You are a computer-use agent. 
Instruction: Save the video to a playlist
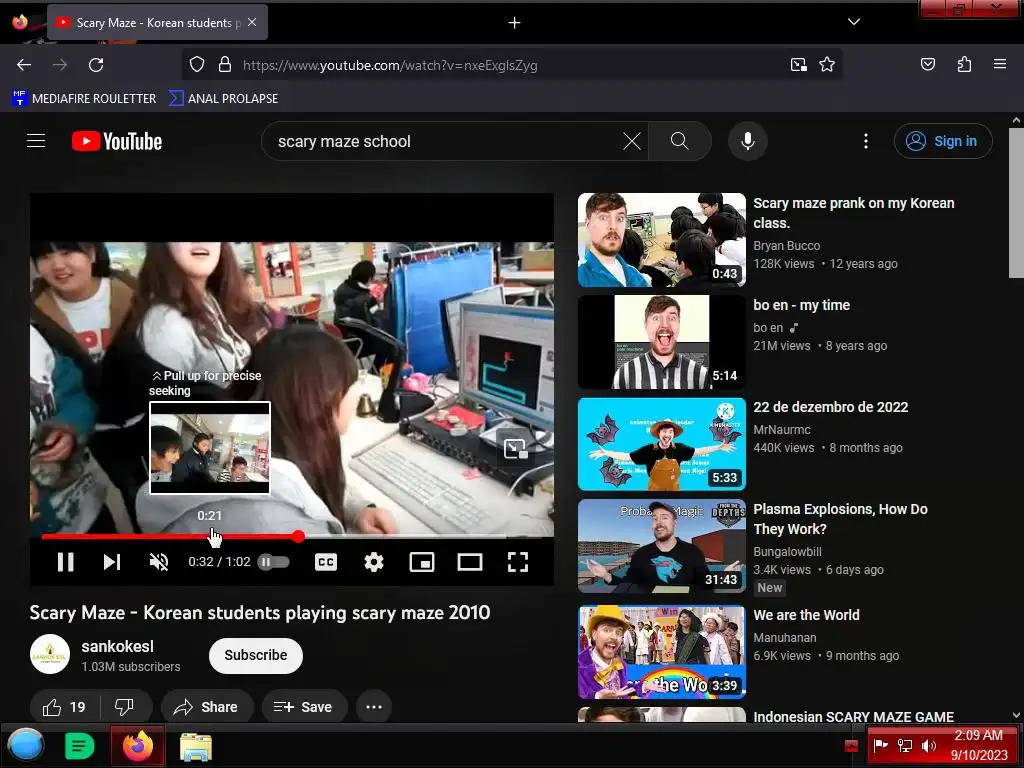tap(304, 707)
